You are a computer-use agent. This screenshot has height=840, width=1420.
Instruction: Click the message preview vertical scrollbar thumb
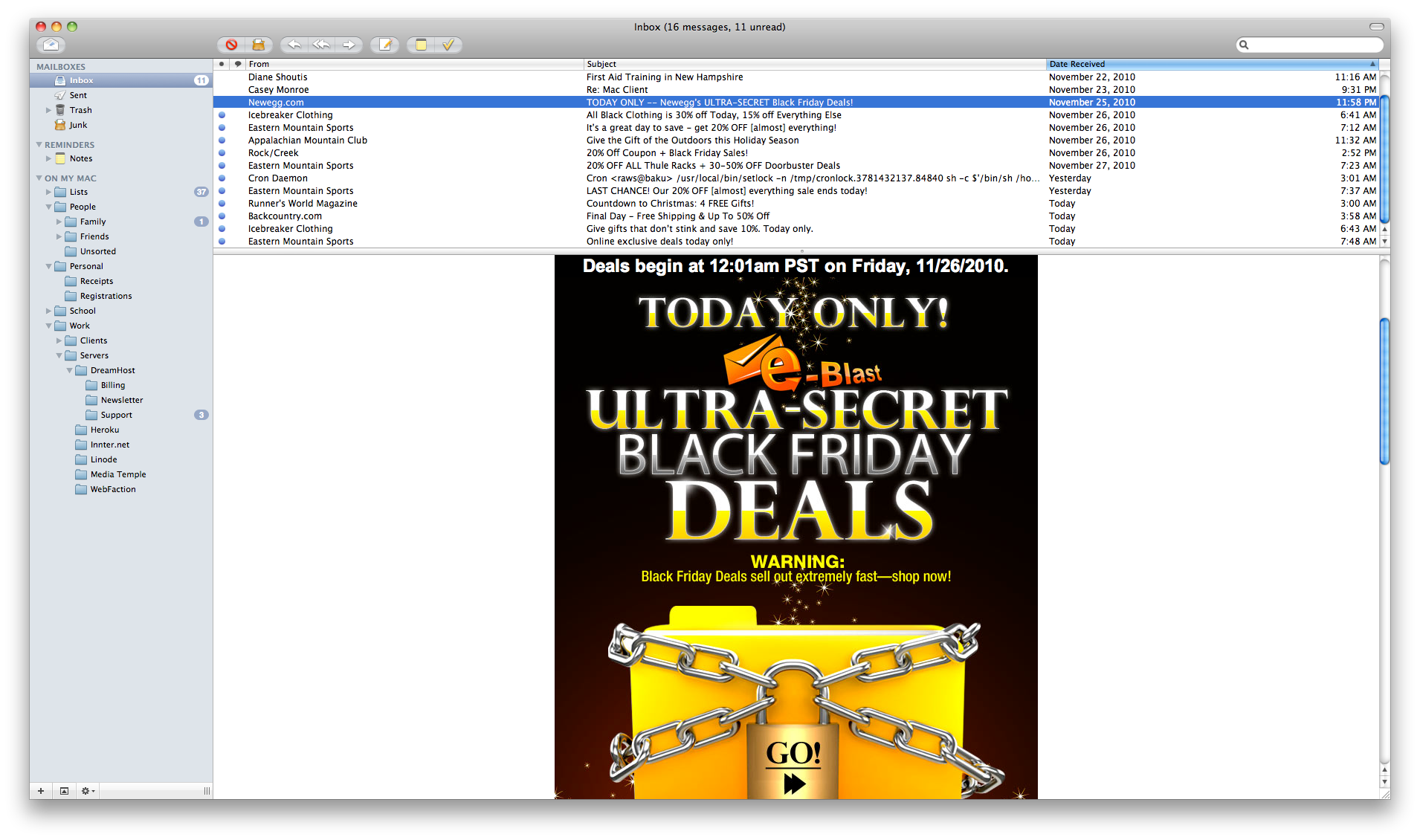click(x=1384, y=391)
